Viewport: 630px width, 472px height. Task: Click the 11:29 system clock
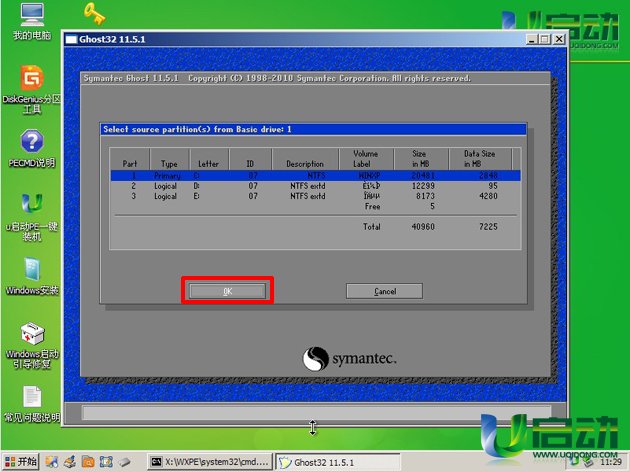(611, 462)
